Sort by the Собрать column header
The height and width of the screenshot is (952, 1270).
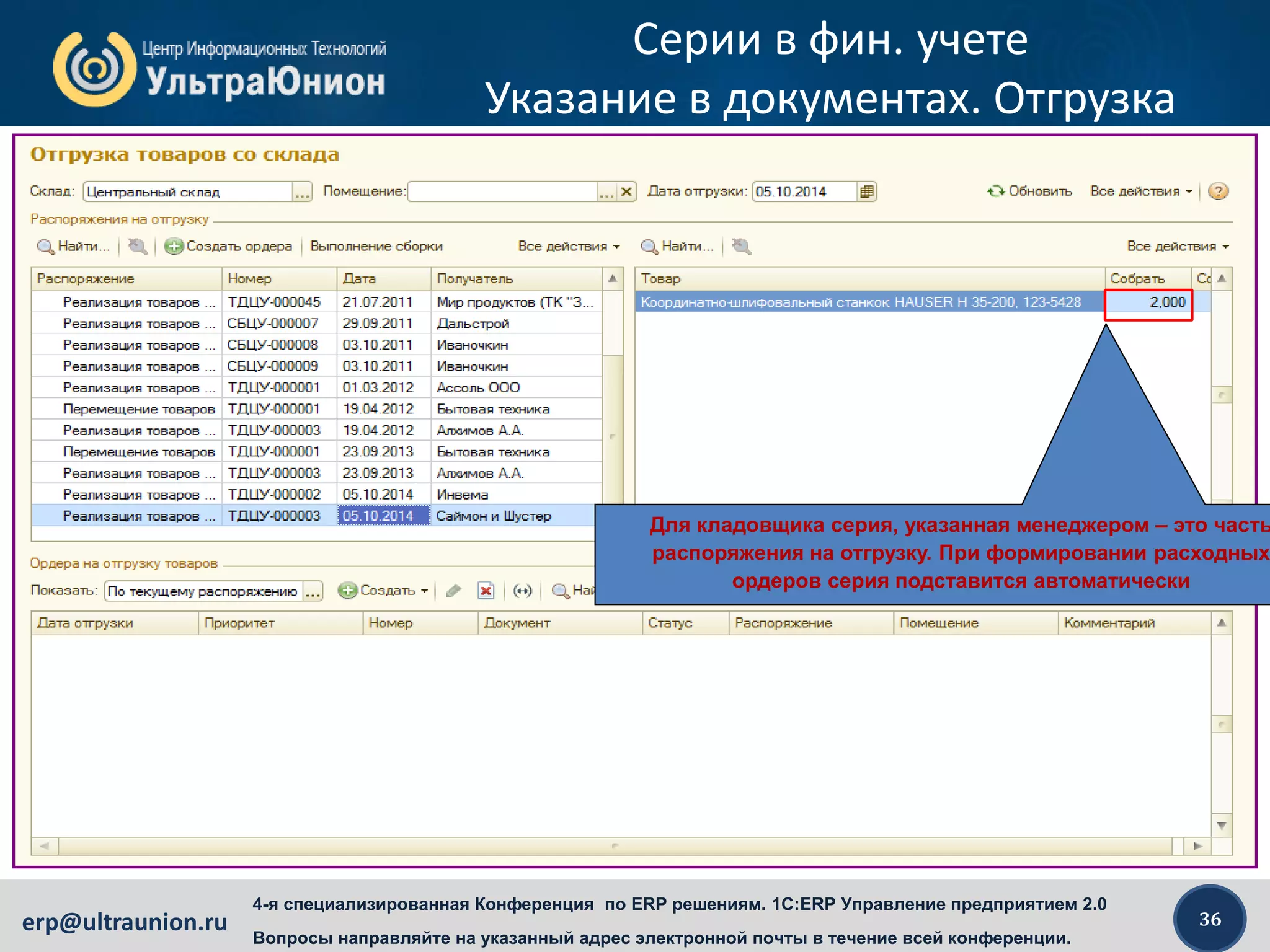tap(1148, 279)
